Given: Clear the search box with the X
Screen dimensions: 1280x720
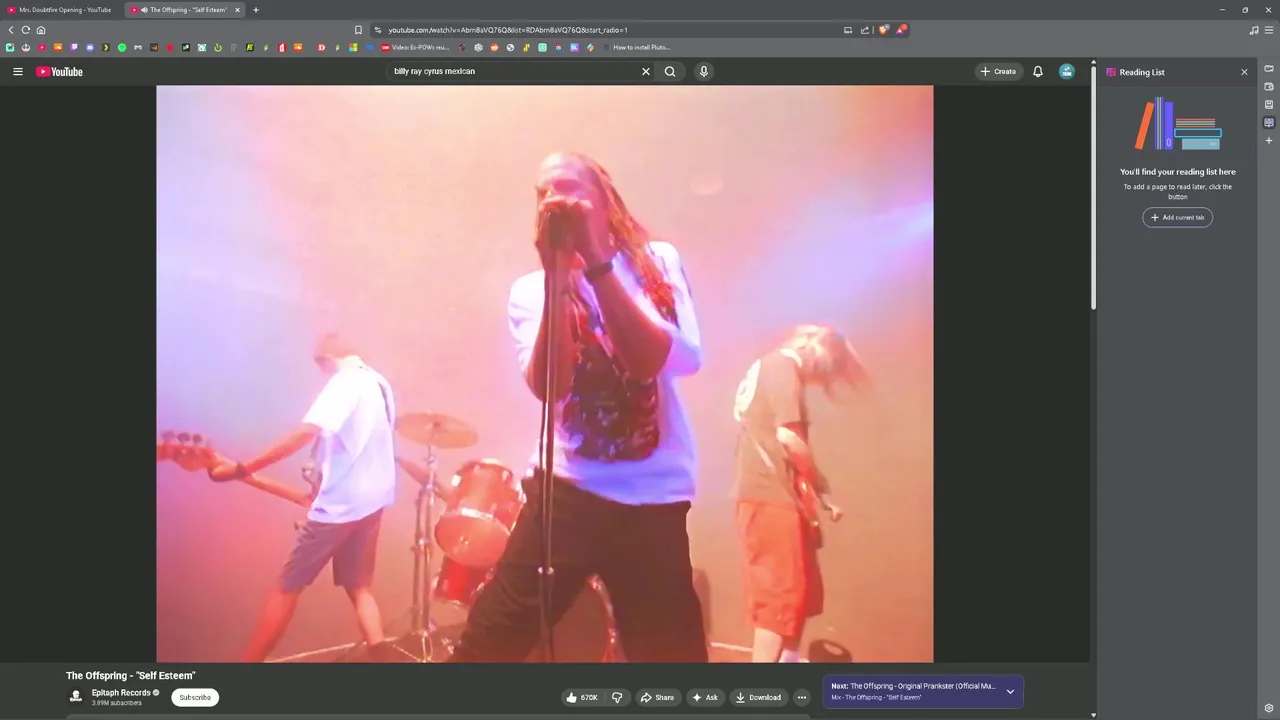Looking at the screenshot, I should click(646, 71).
